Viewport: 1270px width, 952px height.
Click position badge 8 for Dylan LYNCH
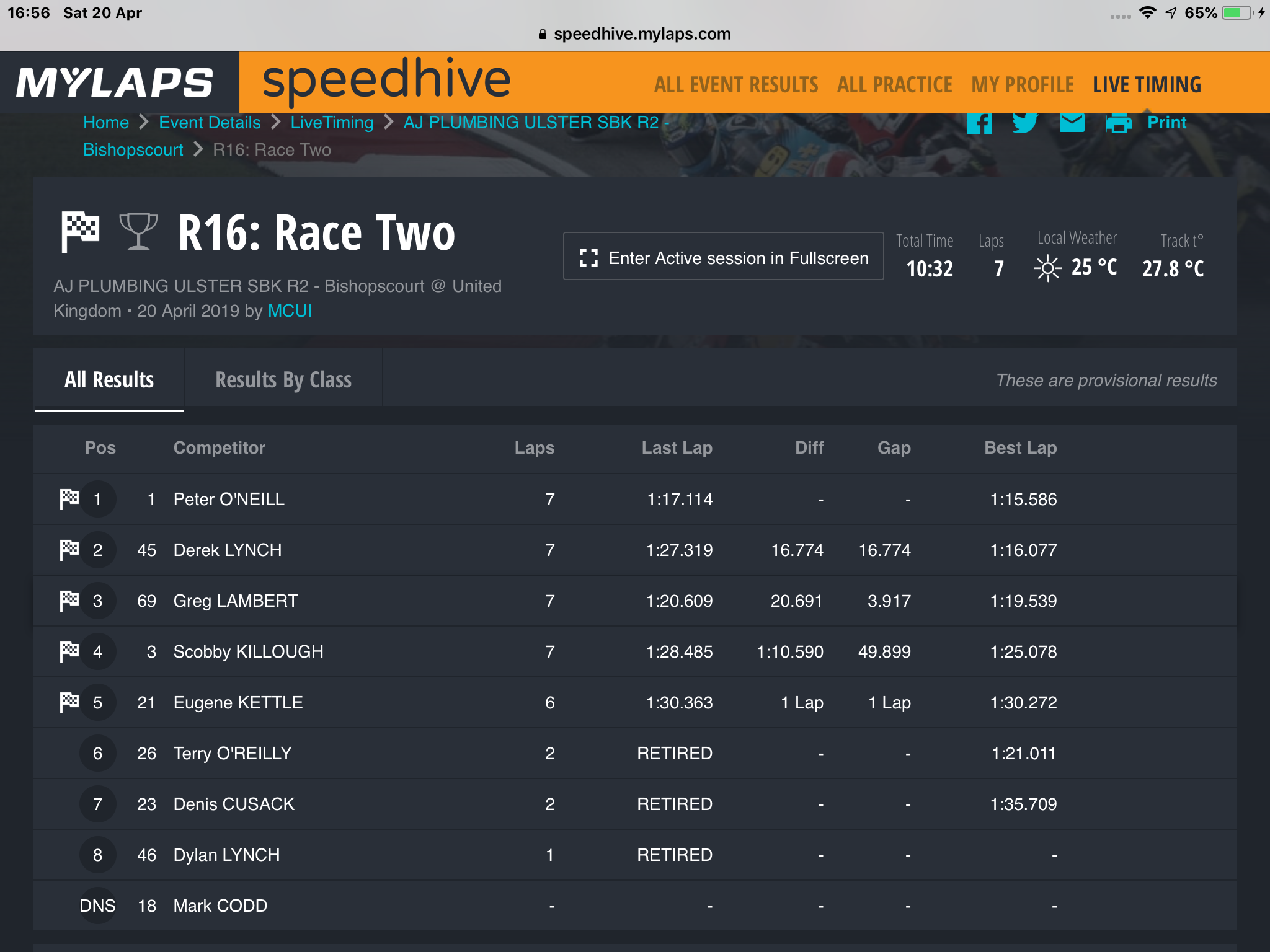[98, 855]
